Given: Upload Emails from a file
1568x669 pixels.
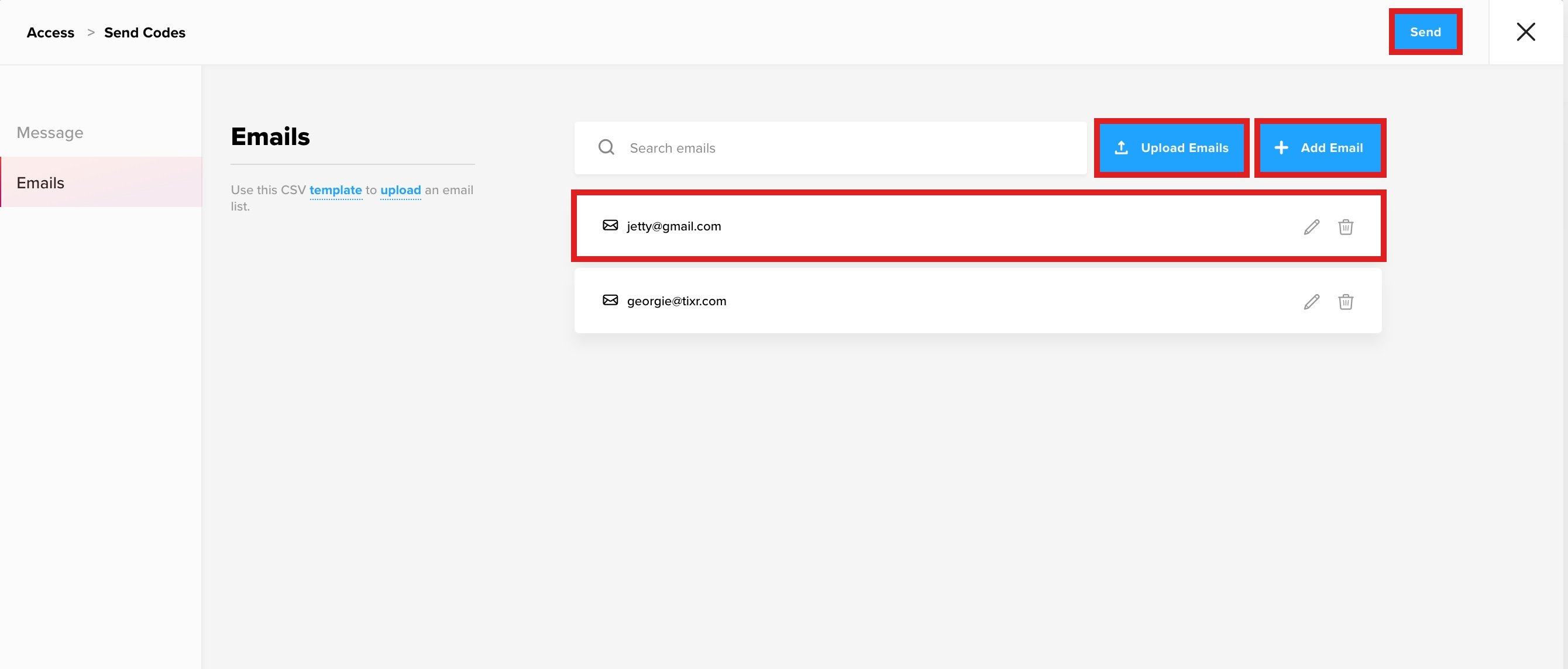Looking at the screenshot, I should pos(1171,148).
